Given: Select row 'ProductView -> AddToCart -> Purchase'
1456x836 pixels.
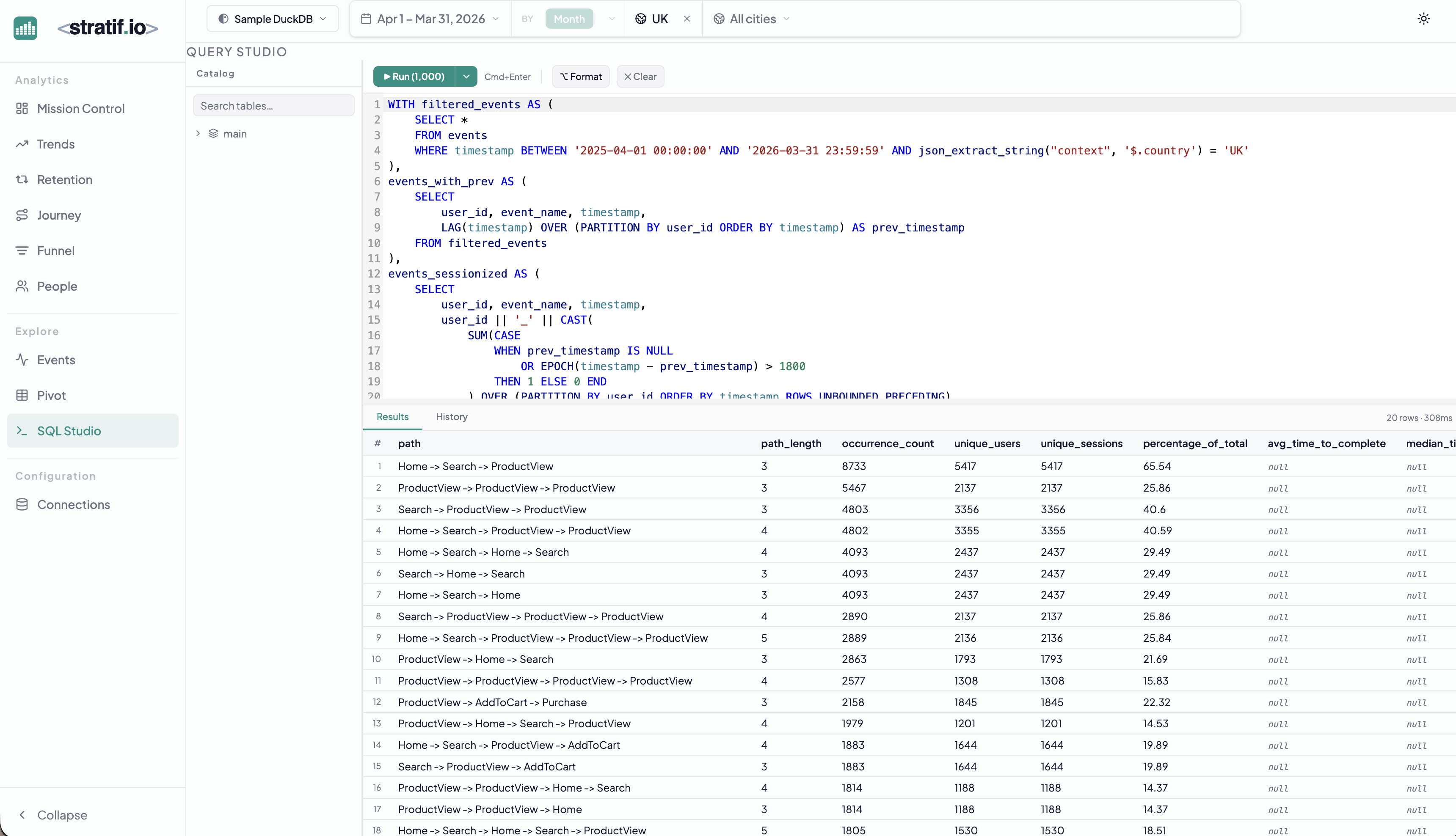Looking at the screenshot, I should (909, 702).
